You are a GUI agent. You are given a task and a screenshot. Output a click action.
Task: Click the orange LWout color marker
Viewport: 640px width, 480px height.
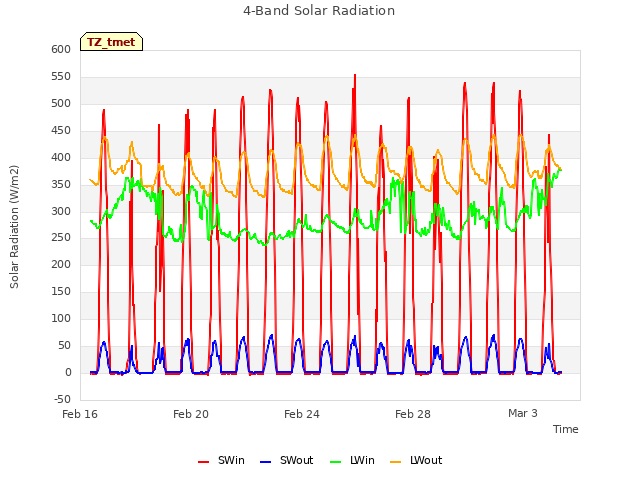coord(396,462)
